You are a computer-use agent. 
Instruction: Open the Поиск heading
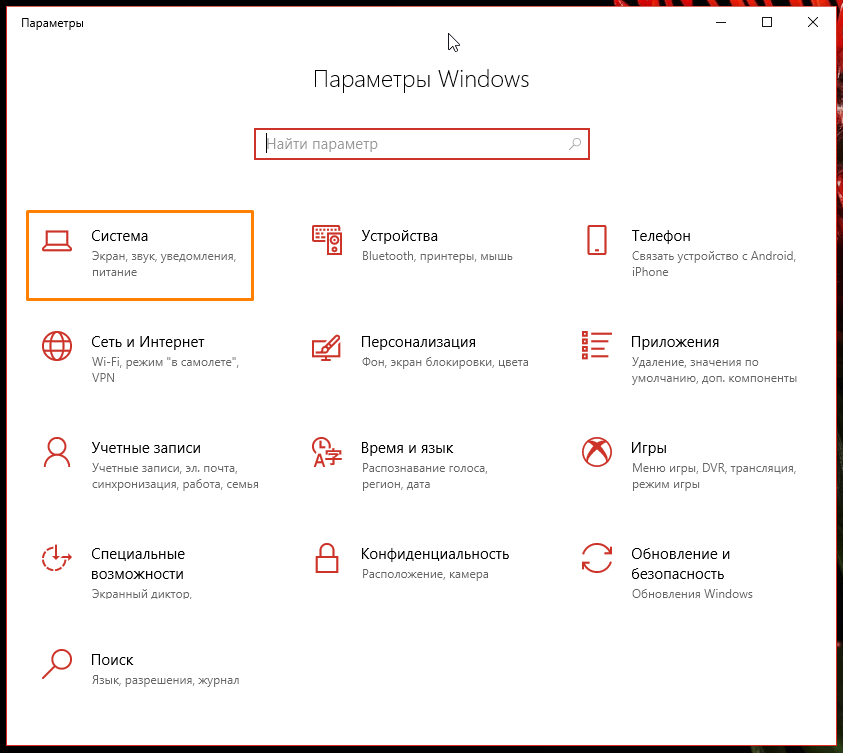112,659
